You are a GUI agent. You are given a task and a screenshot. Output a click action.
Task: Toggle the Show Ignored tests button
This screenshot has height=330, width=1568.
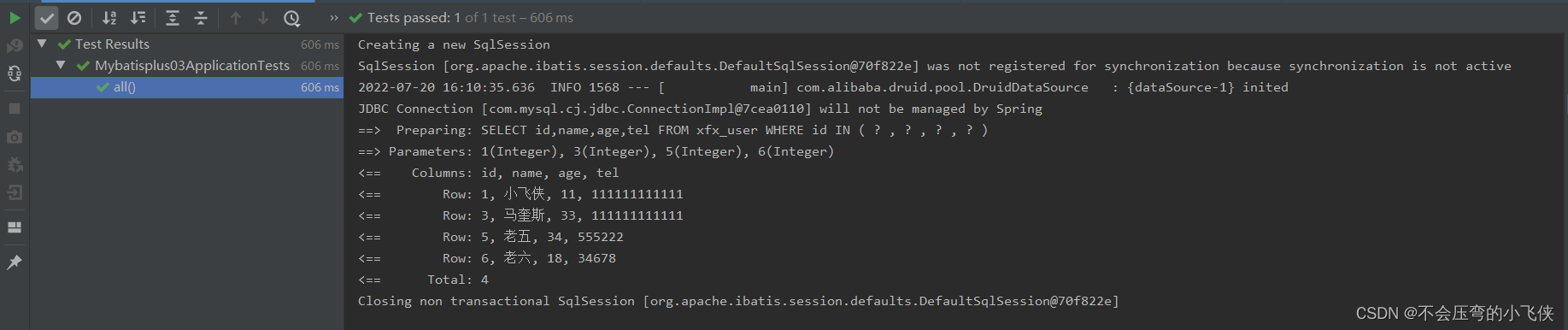pos(74,18)
